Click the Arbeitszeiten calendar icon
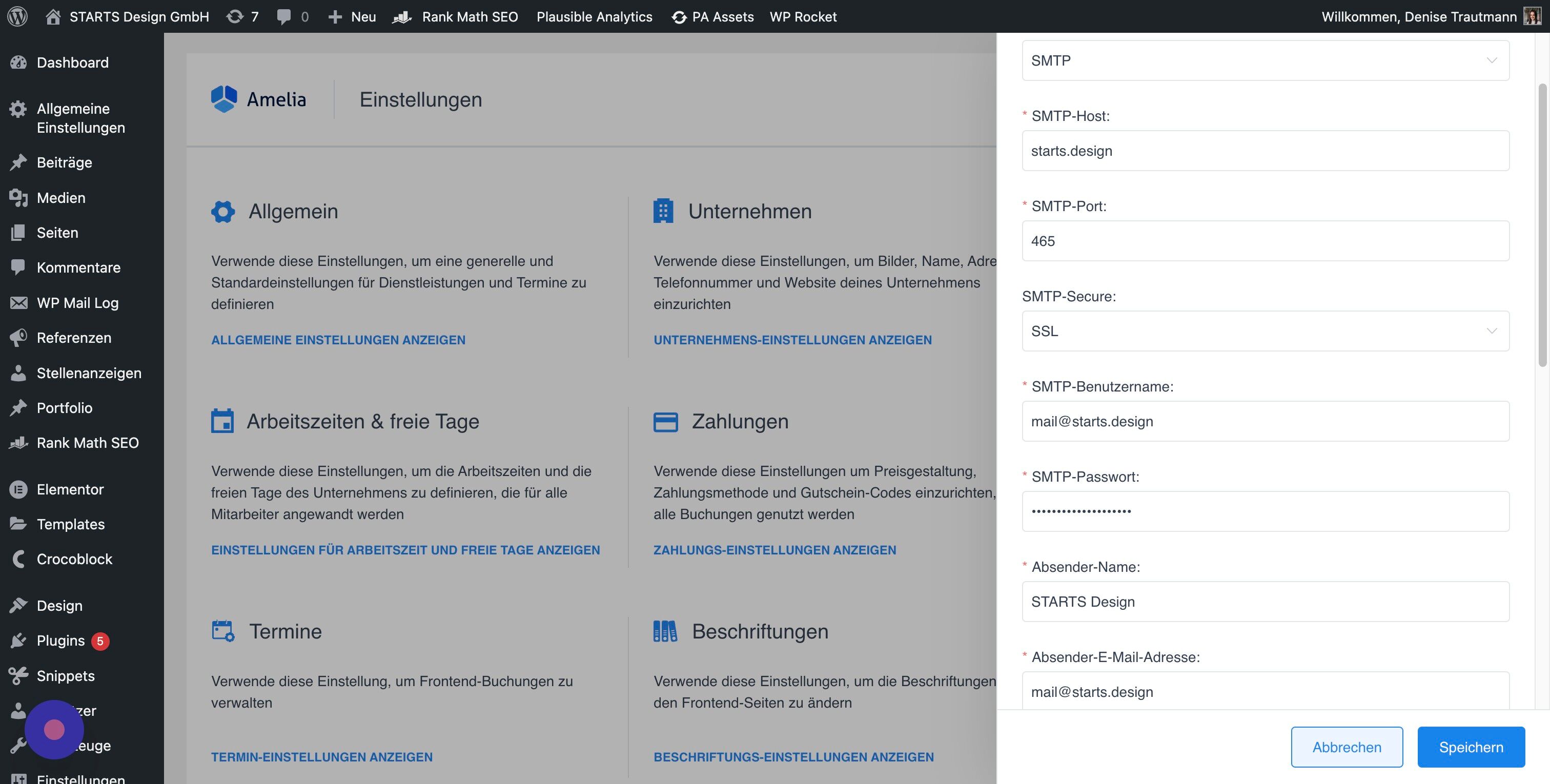The width and height of the screenshot is (1550, 784). click(222, 421)
